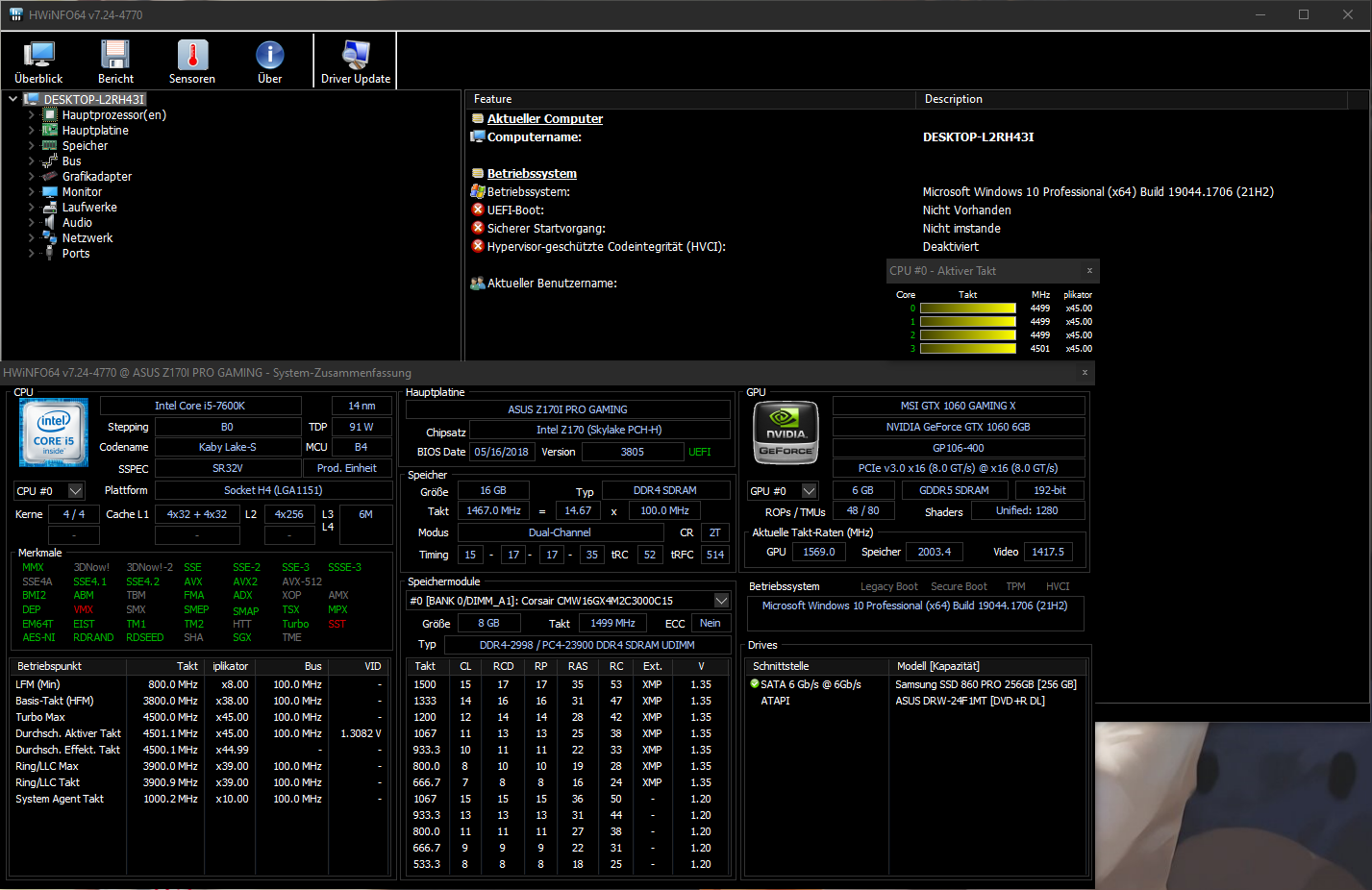The width and height of the screenshot is (1372, 890).
Task: Select Netzwerk in the tree
Action: pos(87,238)
